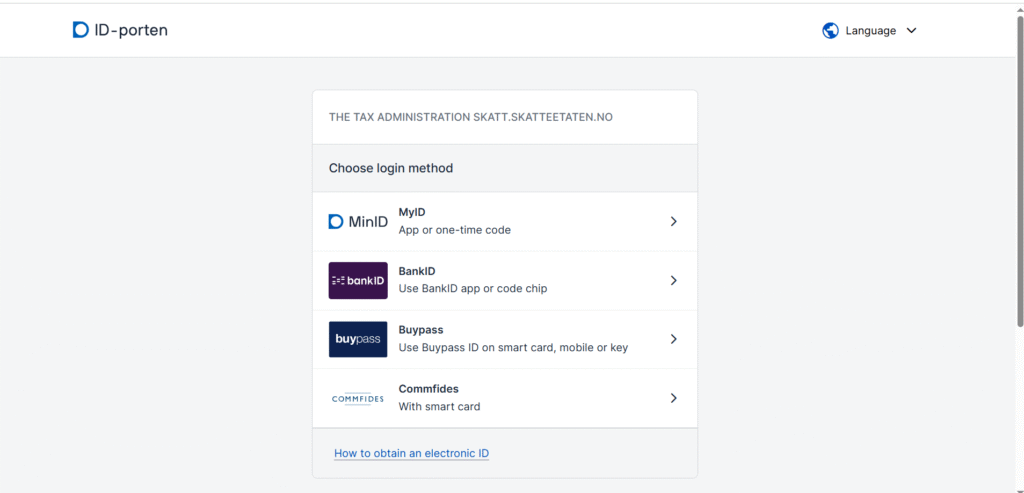Image resolution: width=1024 pixels, height=493 pixels.
Task: Click the chevron arrow for MyID
Action: coord(674,222)
